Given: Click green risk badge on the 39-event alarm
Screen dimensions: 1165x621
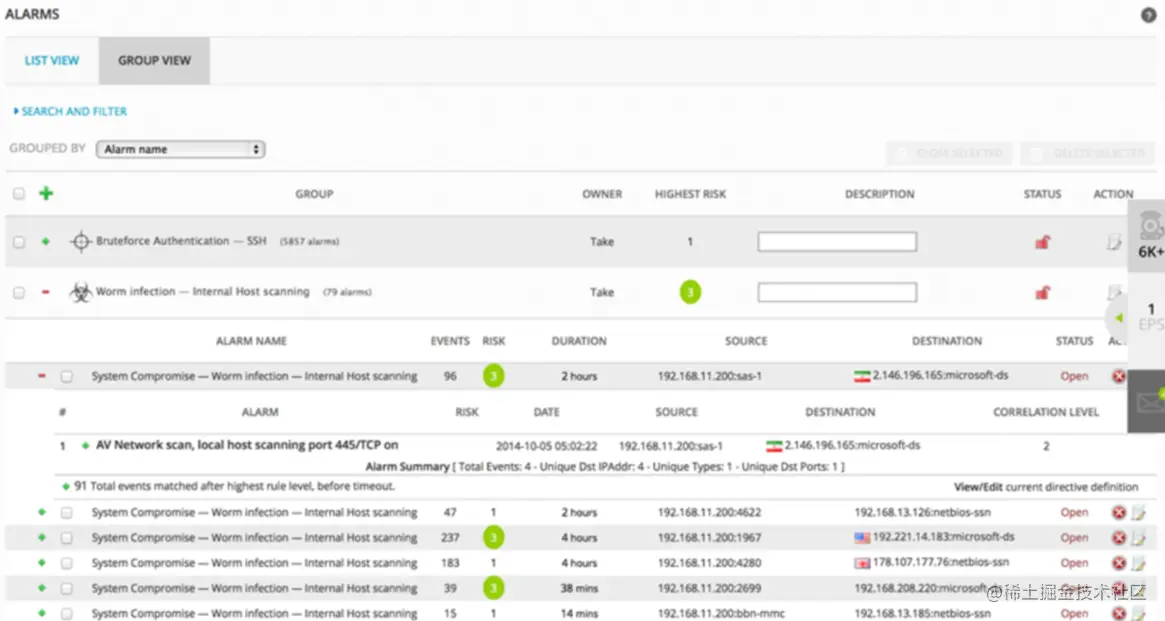Looking at the screenshot, I should coord(493,588).
